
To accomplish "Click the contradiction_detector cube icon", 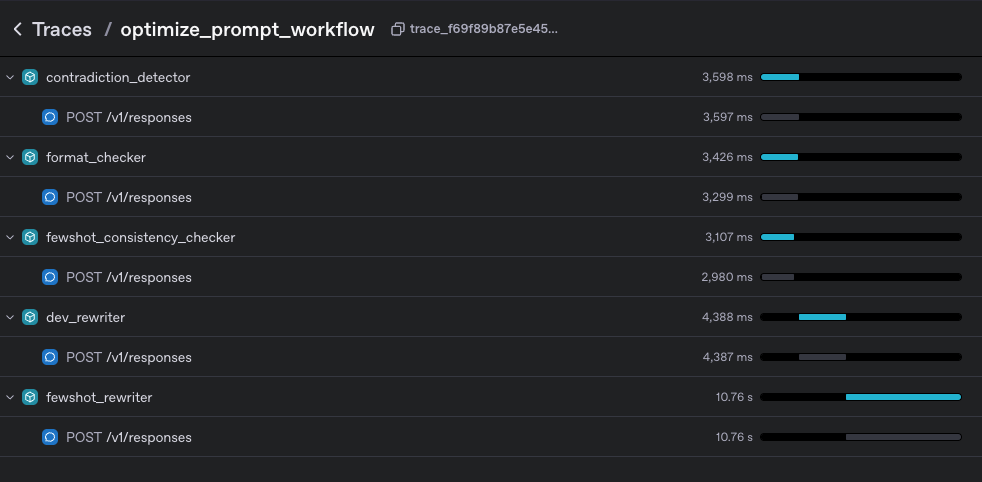I will click(x=30, y=77).
